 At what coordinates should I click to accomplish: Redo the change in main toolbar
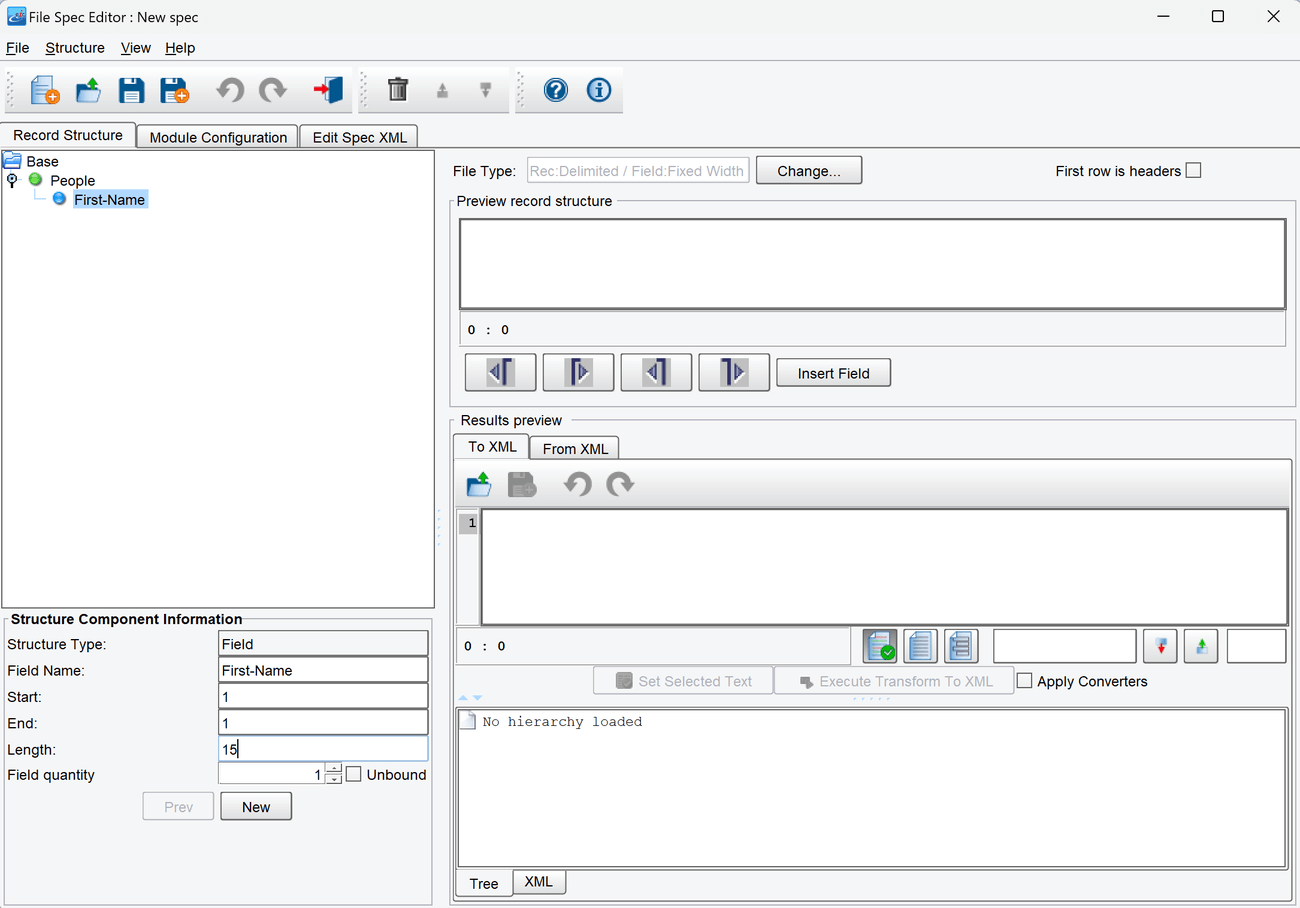[273, 90]
